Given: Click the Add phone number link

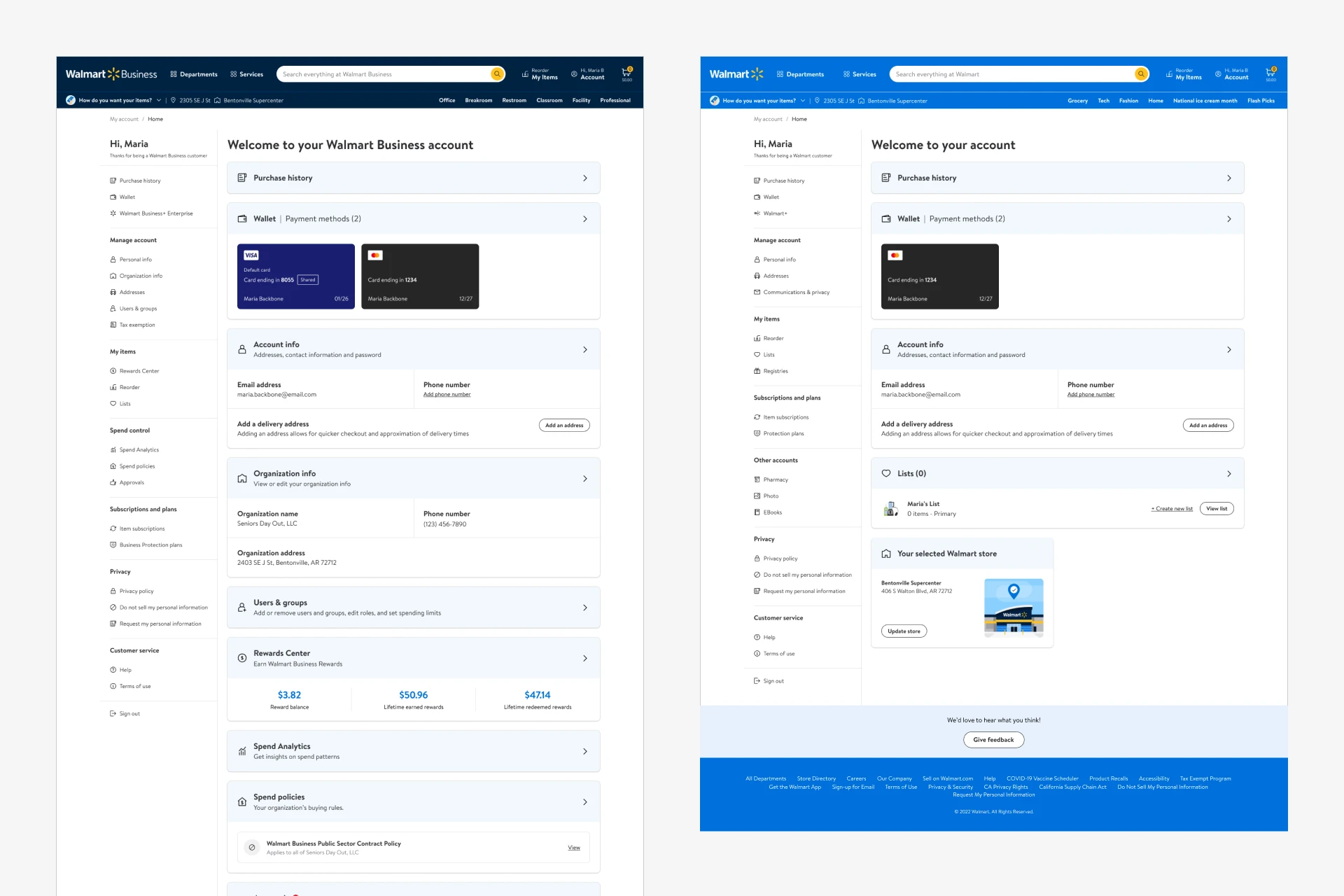Looking at the screenshot, I should pyautogui.click(x=447, y=394).
